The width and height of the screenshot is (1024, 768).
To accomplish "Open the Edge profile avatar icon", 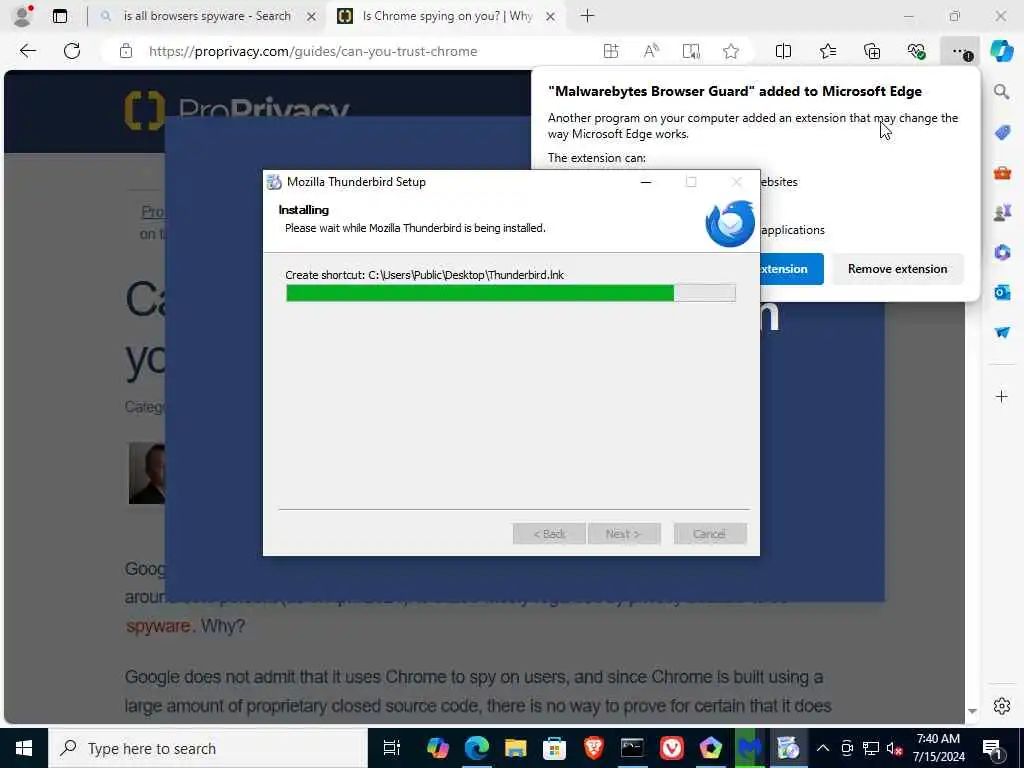I will tap(22, 16).
